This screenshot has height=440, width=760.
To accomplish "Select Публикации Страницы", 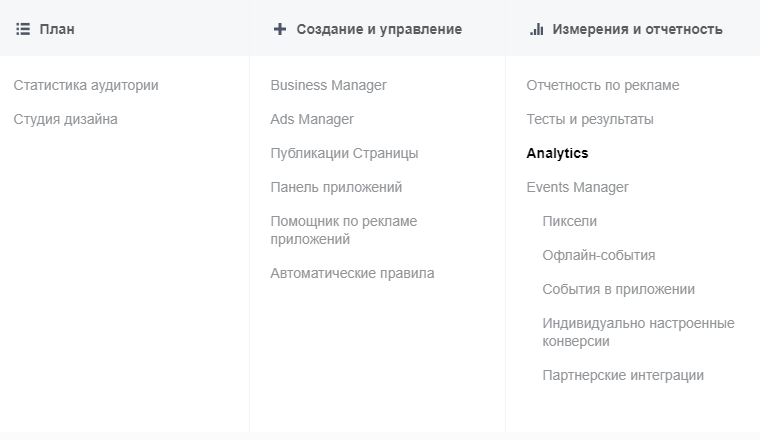I will point(344,153).
